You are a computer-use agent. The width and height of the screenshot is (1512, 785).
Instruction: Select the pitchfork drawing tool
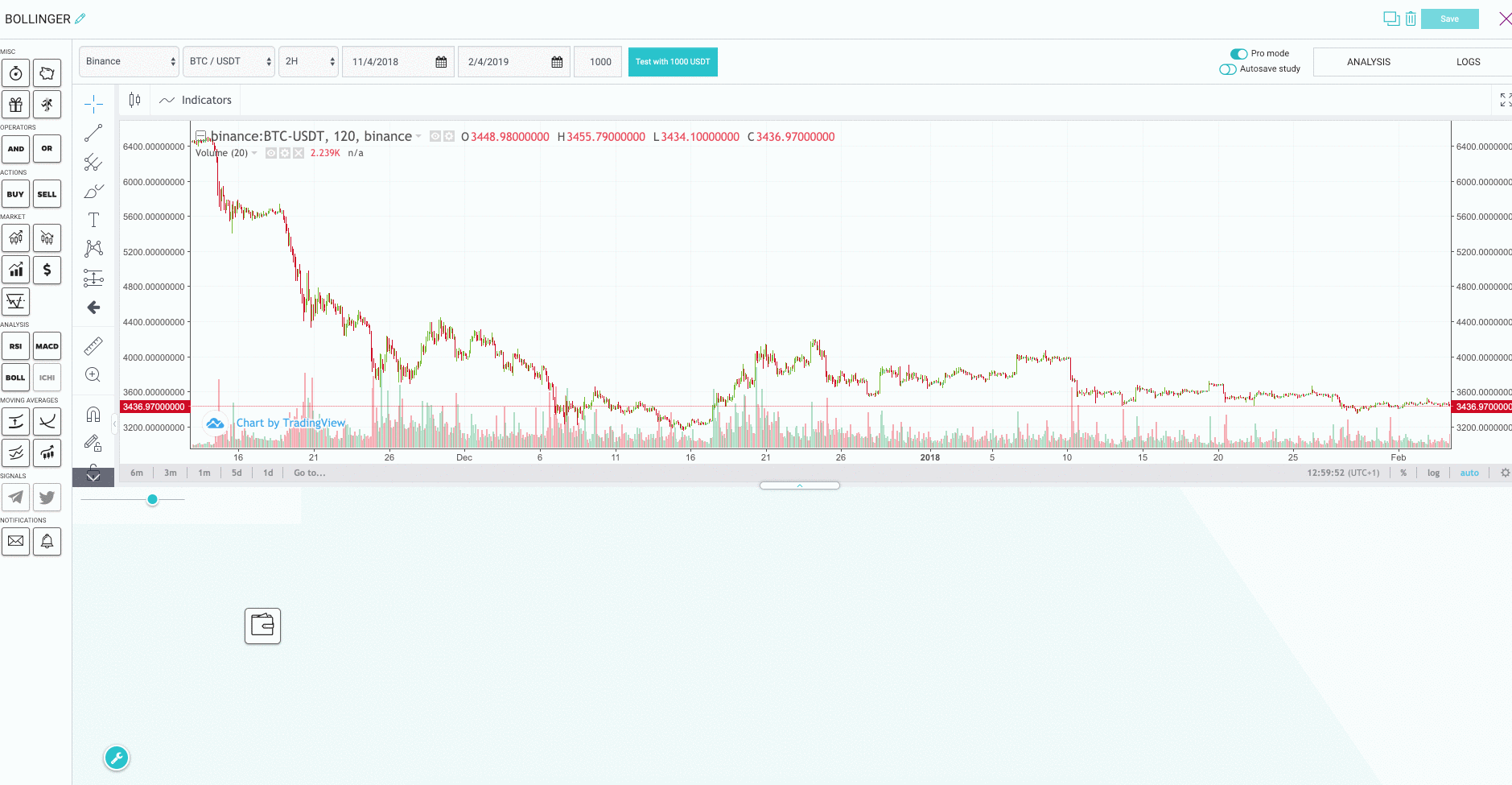[93, 162]
